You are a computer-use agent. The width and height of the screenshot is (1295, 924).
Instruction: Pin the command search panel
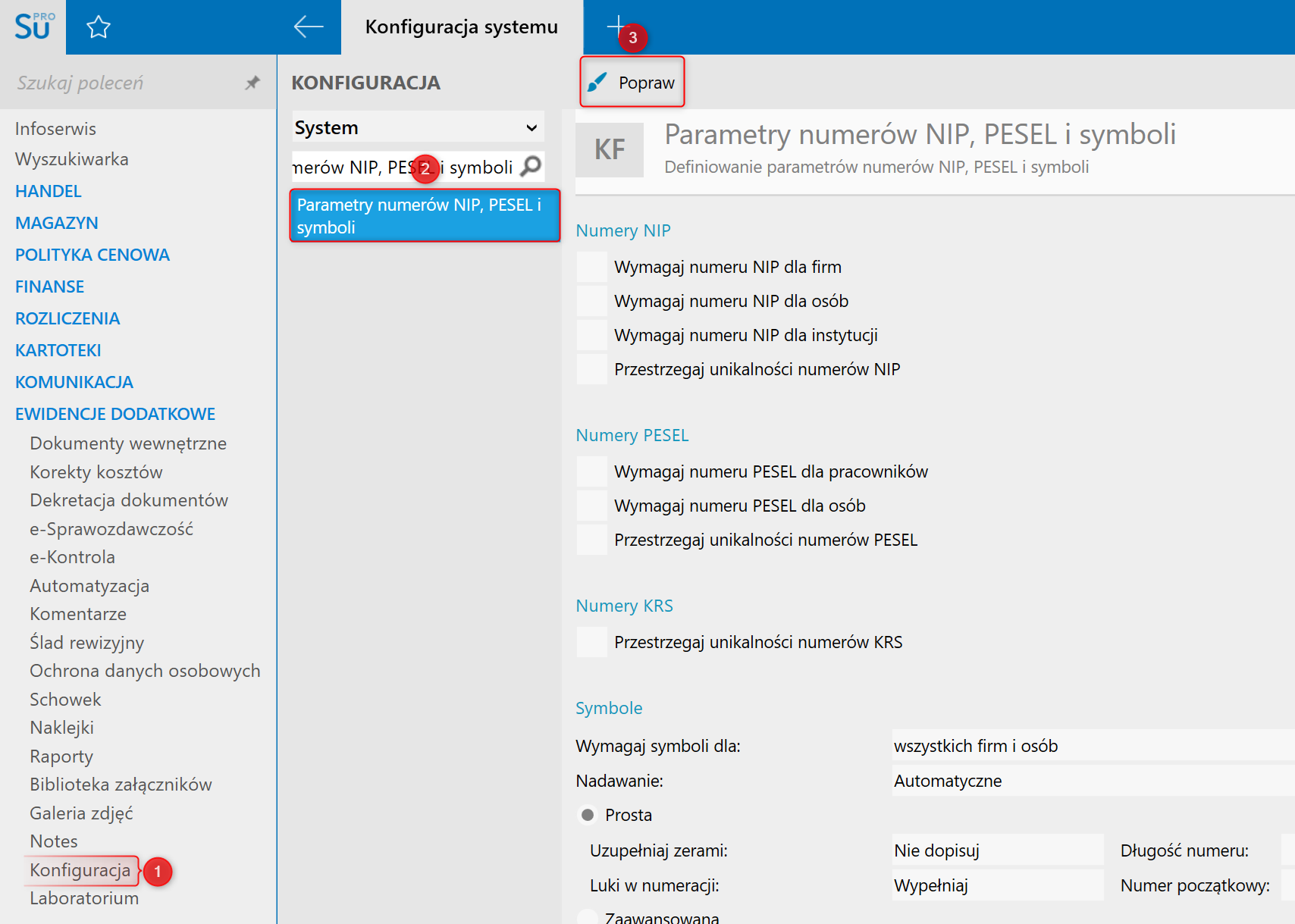click(x=252, y=83)
